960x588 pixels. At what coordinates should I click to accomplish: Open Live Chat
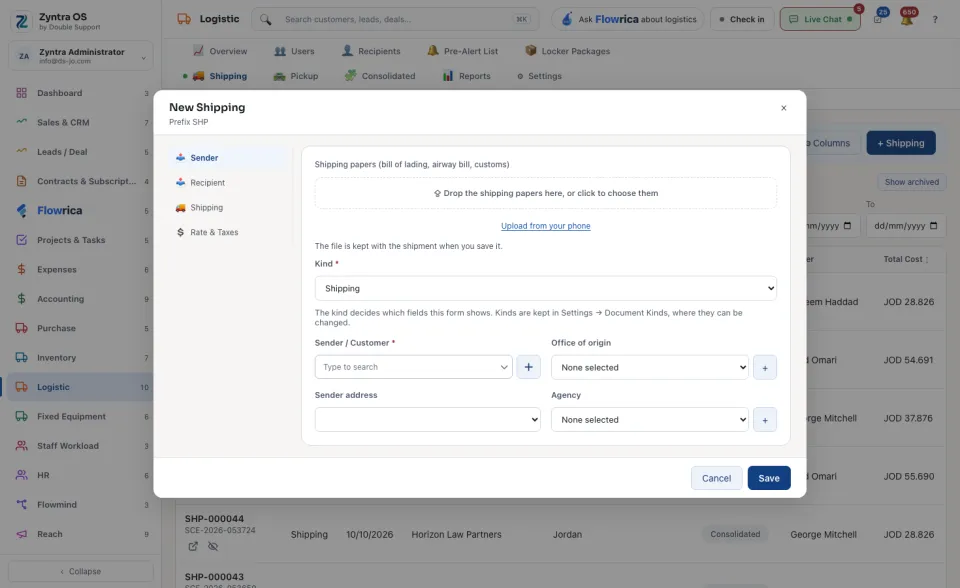tap(820, 19)
